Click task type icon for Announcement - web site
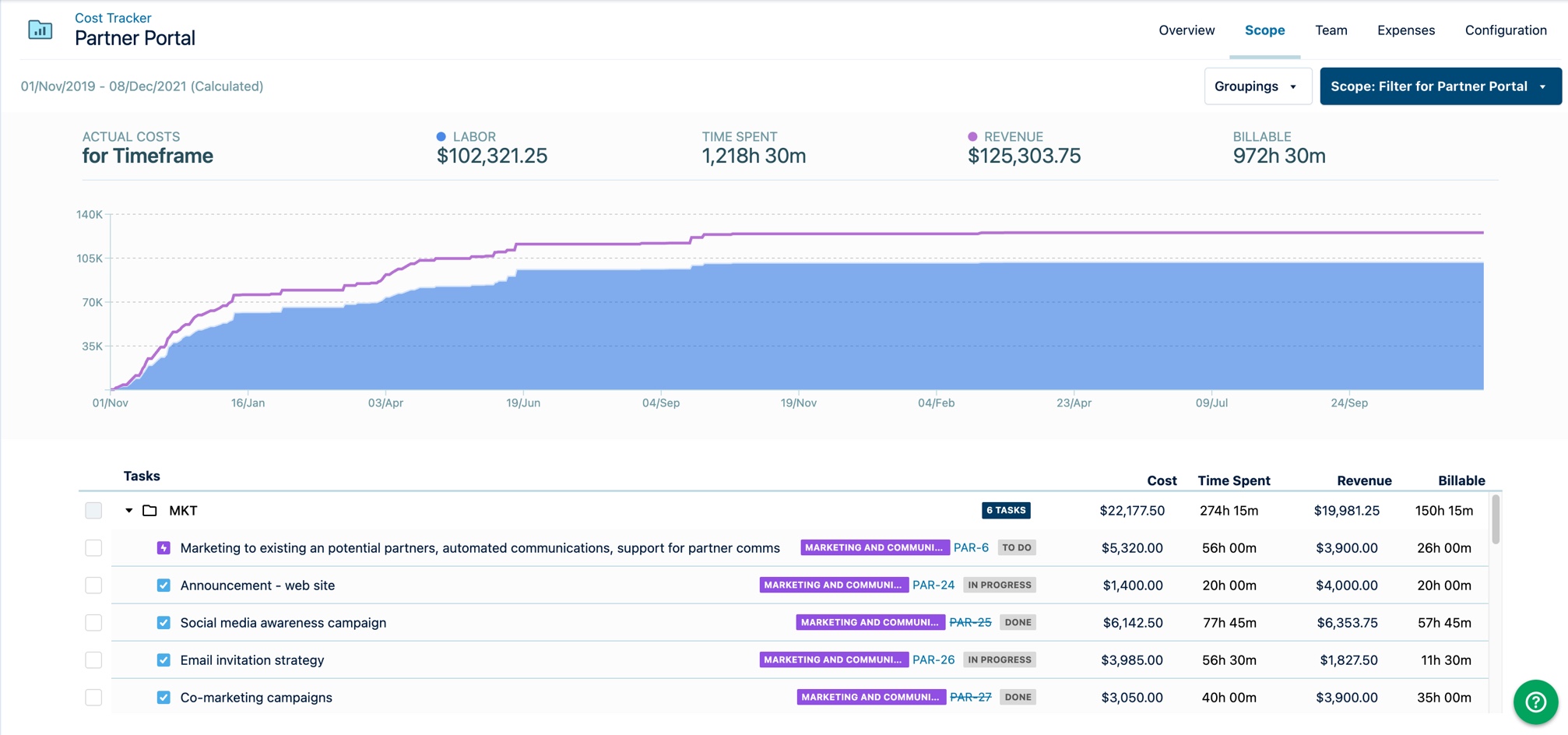The height and width of the screenshot is (735, 1568). pos(163,586)
